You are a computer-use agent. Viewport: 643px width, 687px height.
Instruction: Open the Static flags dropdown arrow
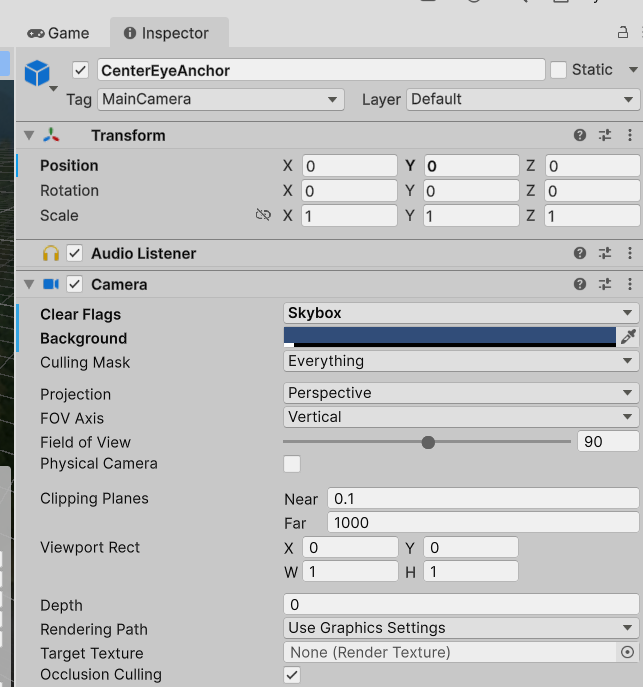click(x=633, y=70)
